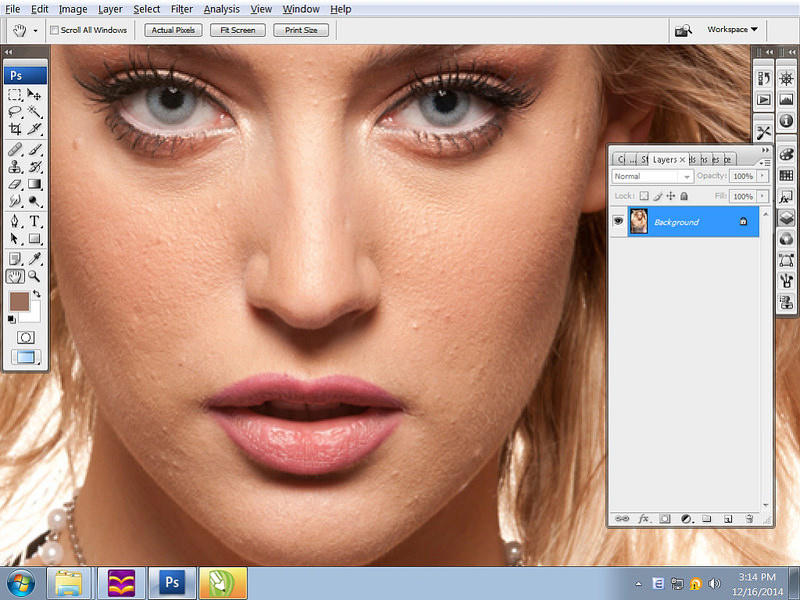Screen dimensions: 800x600
Task: Select the Path Selection tool
Action: (x=15, y=238)
